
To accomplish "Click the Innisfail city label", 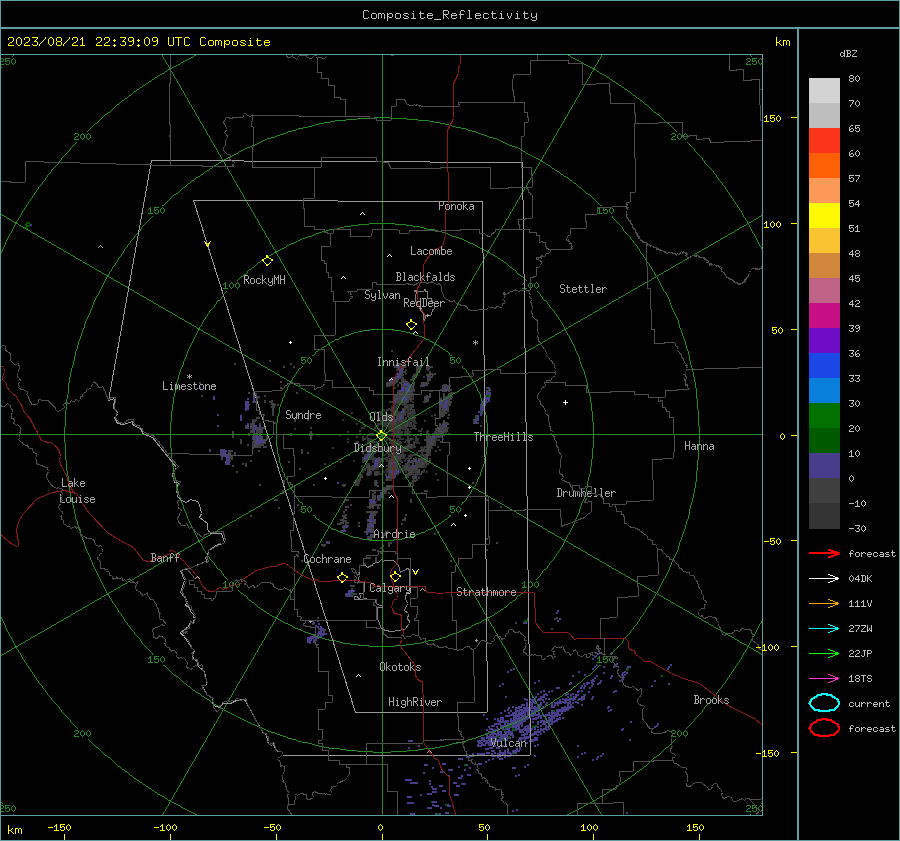I will click(403, 362).
